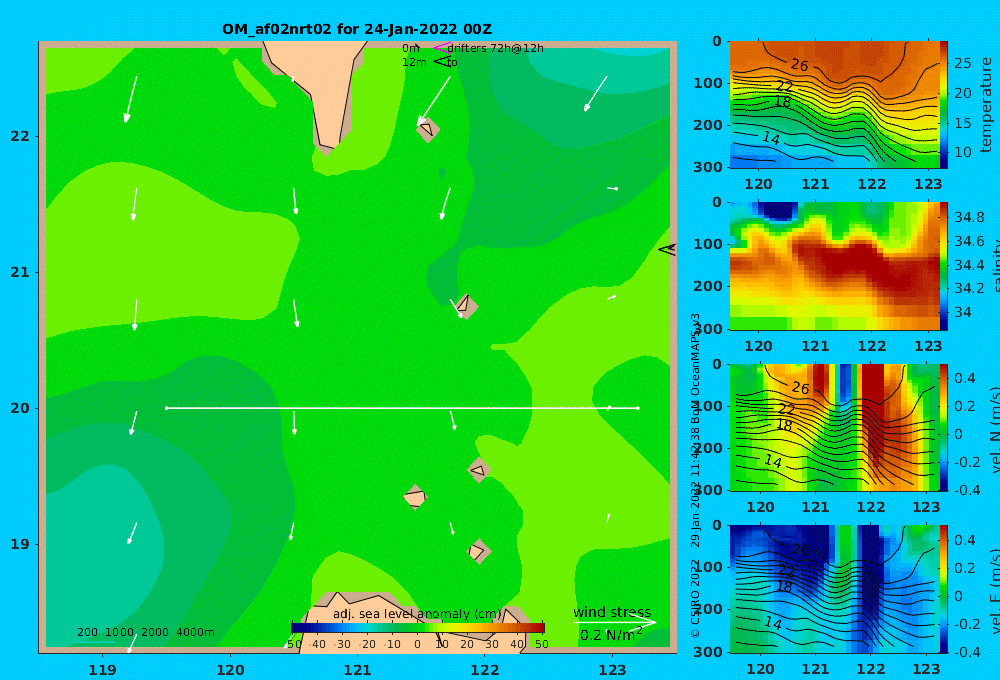Click the longitude 122 label on main map
Image resolution: width=1000 pixels, height=680 pixels.
coord(485,670)
